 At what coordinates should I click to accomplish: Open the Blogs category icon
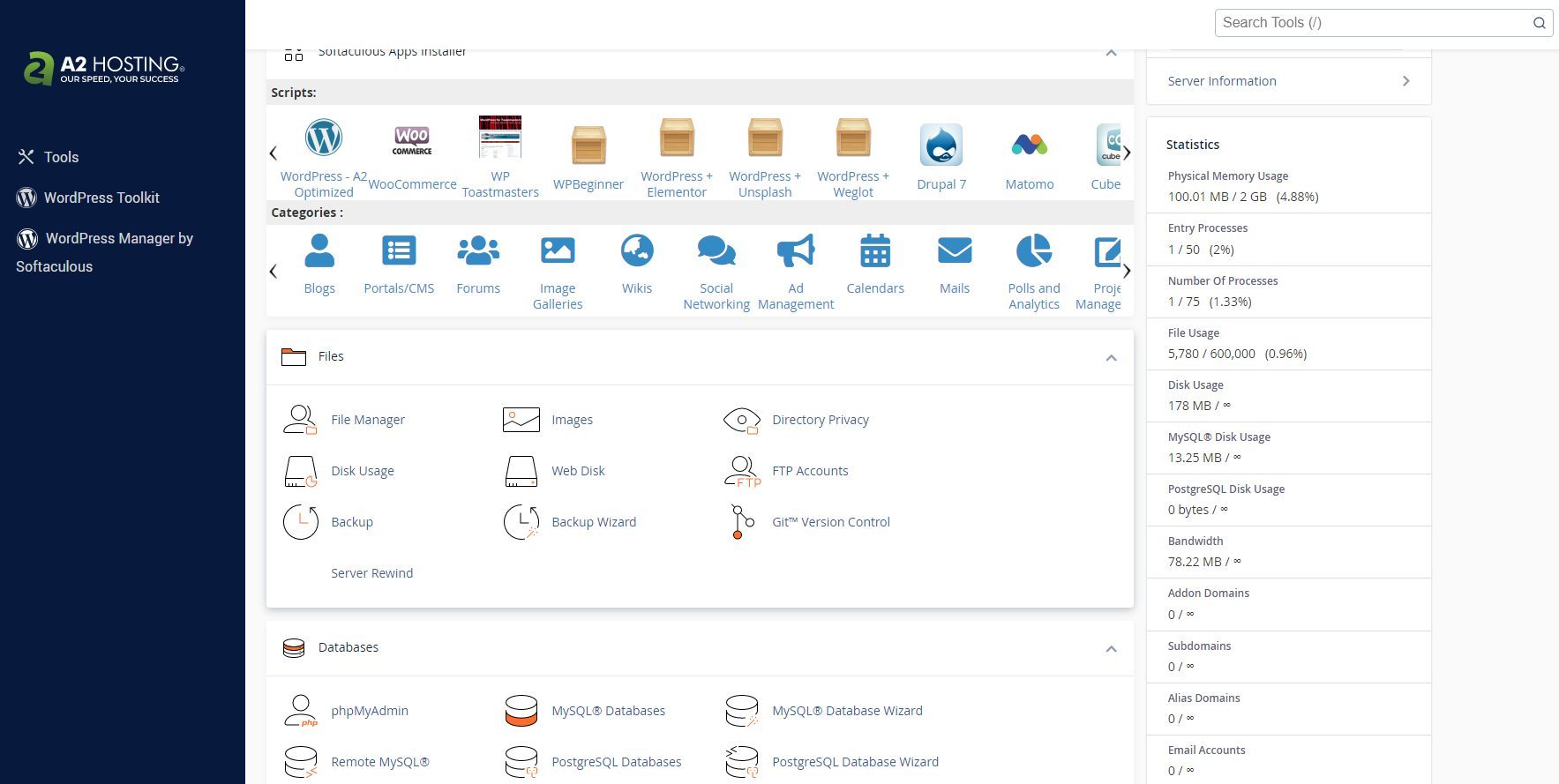click(x=319, y=250)
